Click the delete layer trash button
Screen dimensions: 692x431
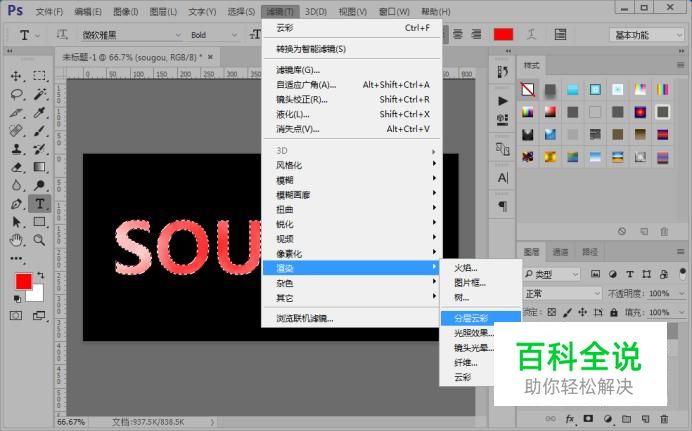click(664, 419)
